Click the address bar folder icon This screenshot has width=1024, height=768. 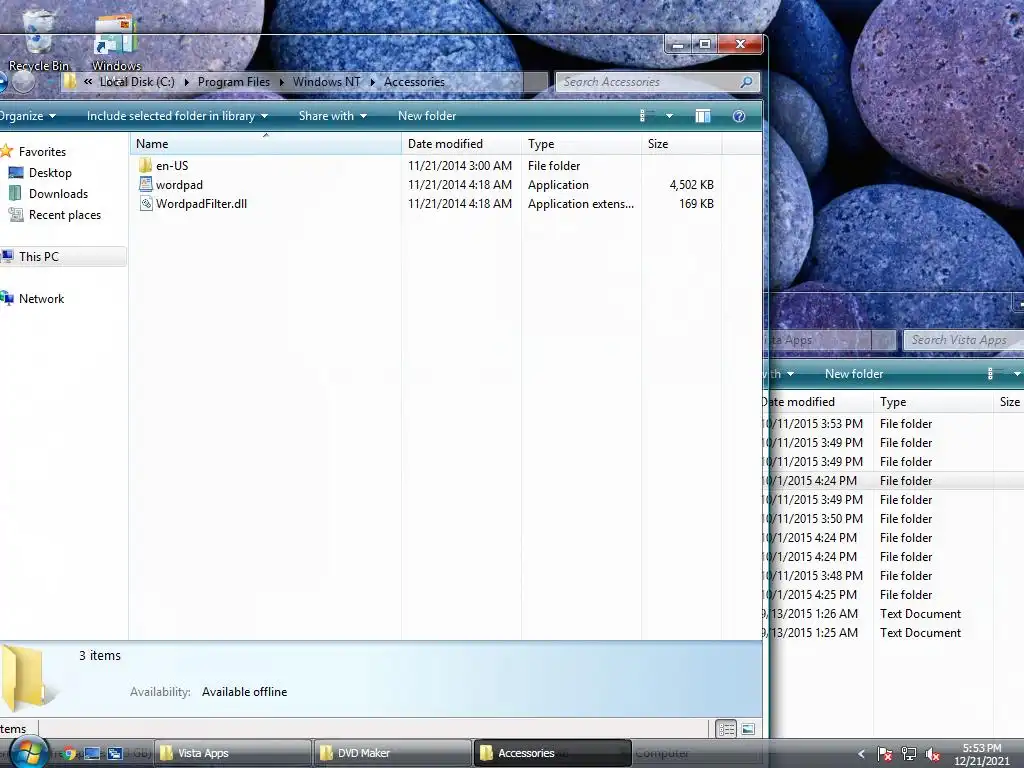(70, 82)
